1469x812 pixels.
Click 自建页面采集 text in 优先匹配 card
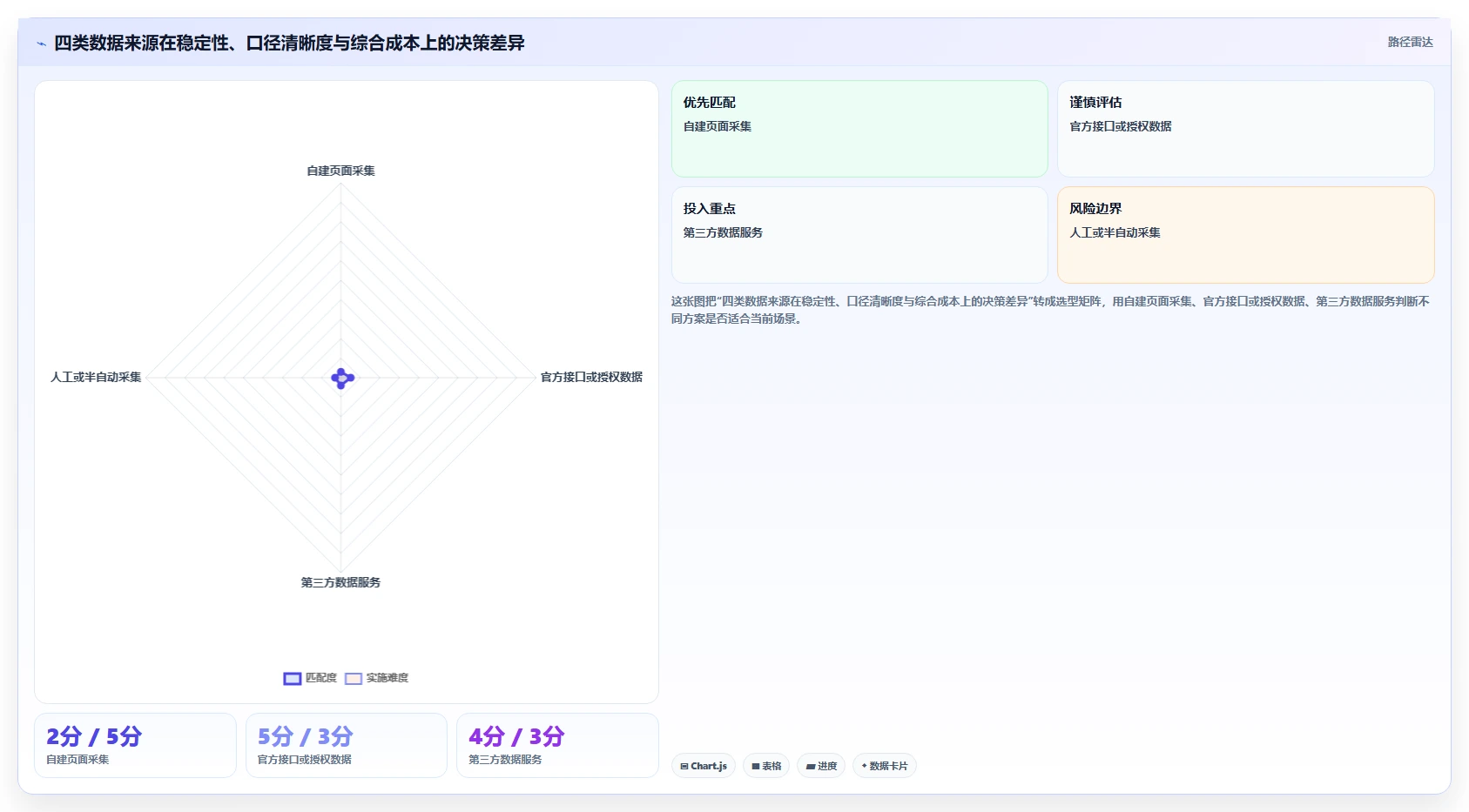[x=718, y=126]
